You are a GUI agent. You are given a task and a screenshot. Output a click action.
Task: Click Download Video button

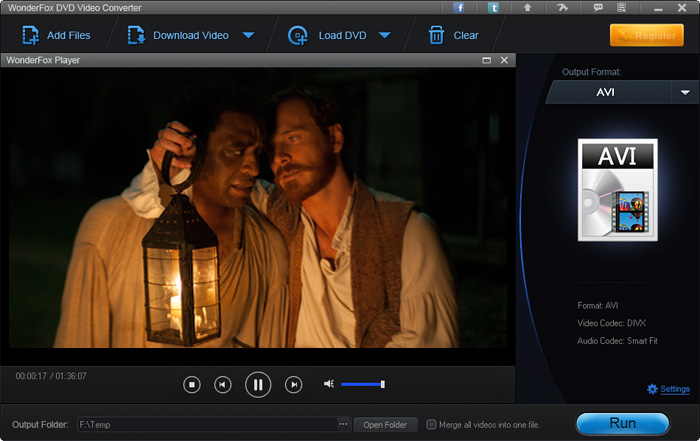pos(178,35)
